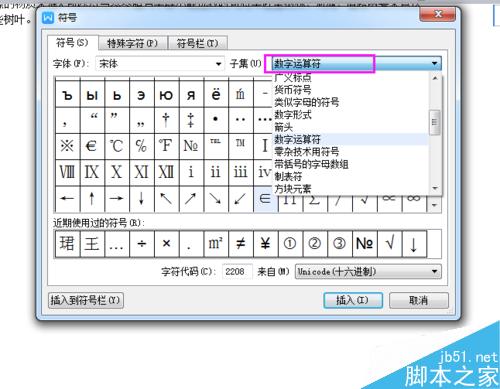Pick recent ③ circled three symbol
This screenshot has height=389, width=500.
[x=340, y=244]
